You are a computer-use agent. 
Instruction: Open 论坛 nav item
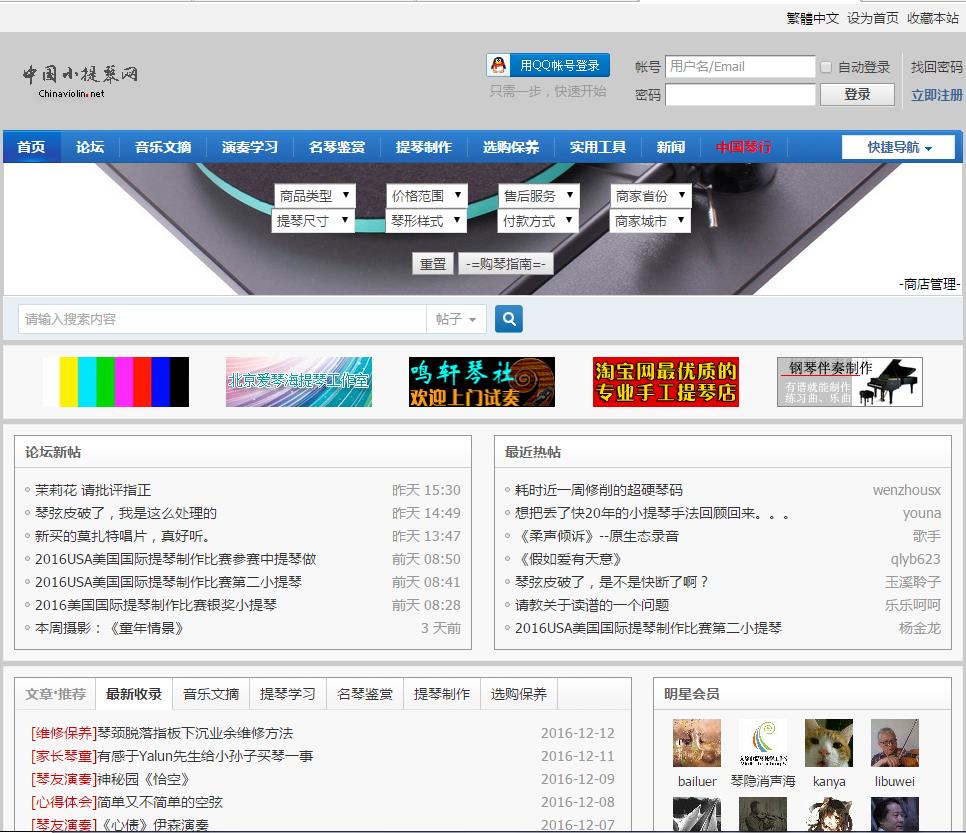pos(90,147)
